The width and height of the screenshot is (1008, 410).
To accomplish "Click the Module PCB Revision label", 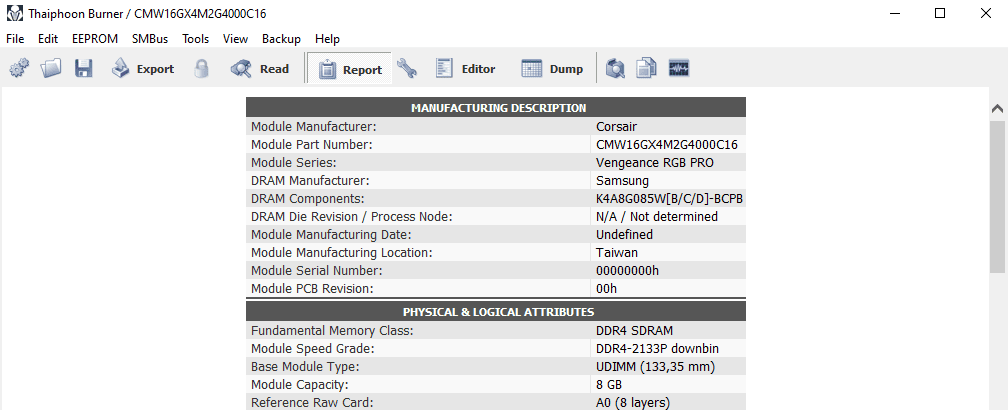I will tap(312, 289).
